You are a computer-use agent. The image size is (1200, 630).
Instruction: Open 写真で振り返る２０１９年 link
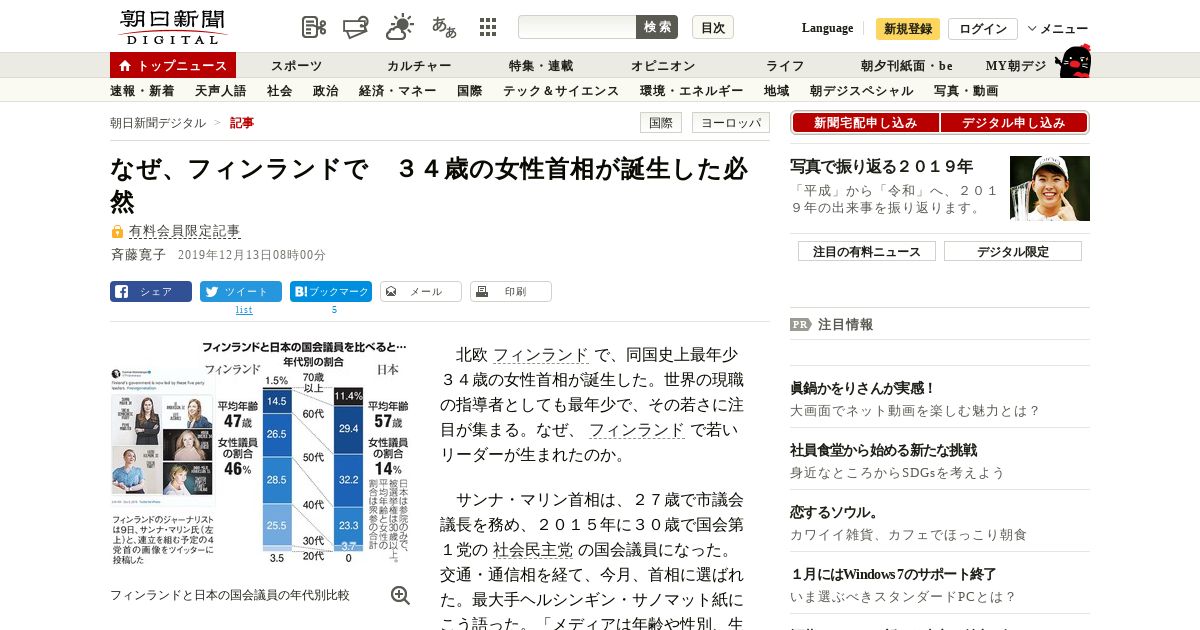click(881, 166)
